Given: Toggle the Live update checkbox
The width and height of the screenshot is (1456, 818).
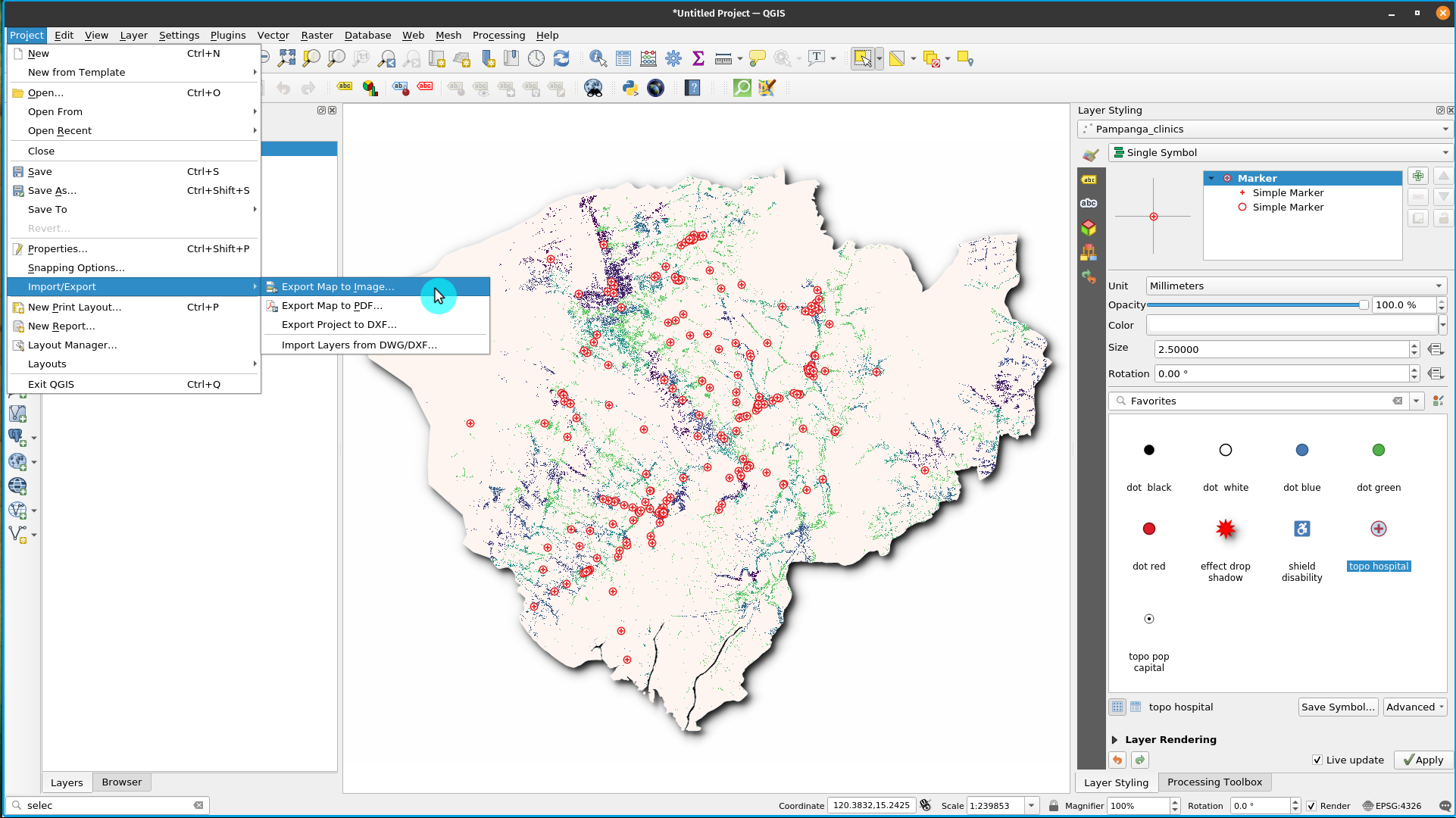Looking at the screenshot, I should tap(1320, 760).
